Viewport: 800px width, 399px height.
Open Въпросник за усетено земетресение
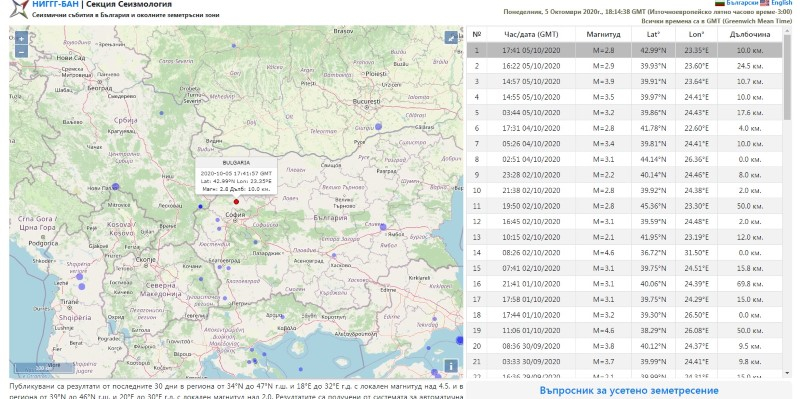pyautogui.click(x=629, y=391)
